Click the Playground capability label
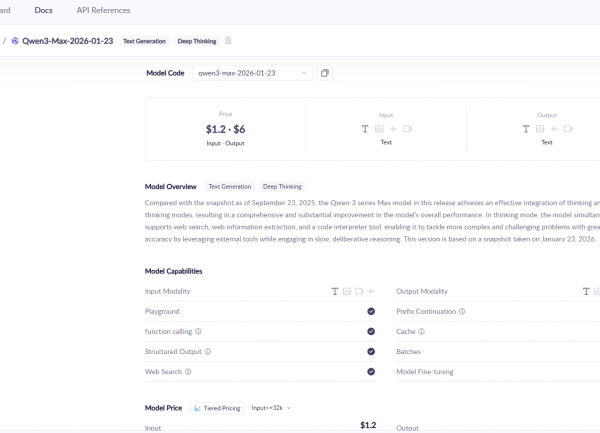The height and width of the screenshot is (433, 600). point(162,312)
